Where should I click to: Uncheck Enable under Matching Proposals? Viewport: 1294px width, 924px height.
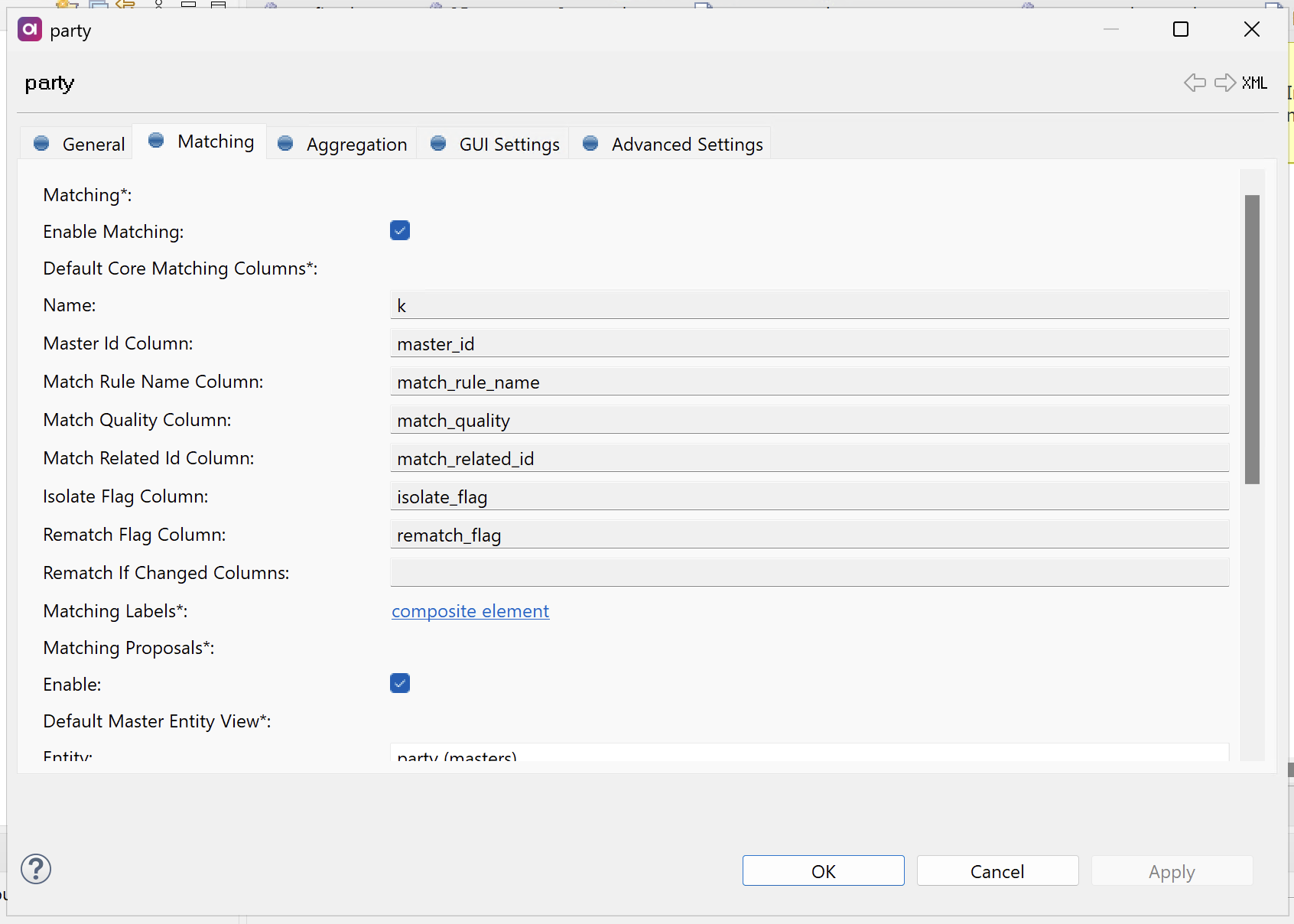point(399,683)
